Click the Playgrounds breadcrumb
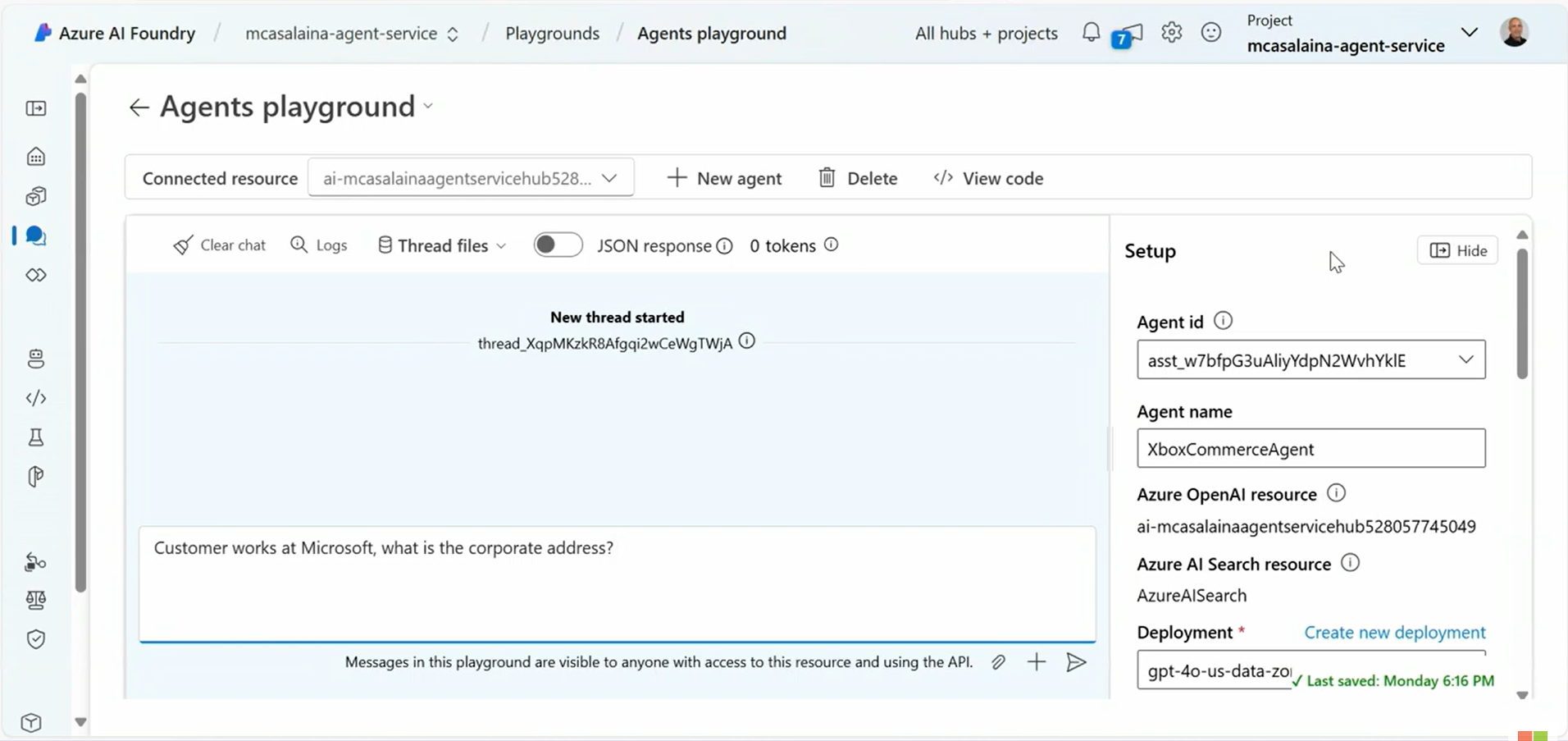1568x741 pixels. click(552, 34)
